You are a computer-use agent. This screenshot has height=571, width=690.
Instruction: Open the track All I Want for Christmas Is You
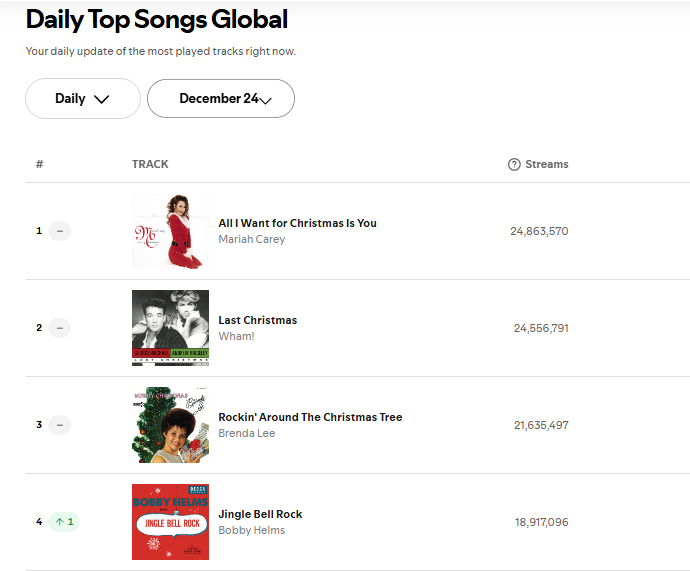[297, 223]
